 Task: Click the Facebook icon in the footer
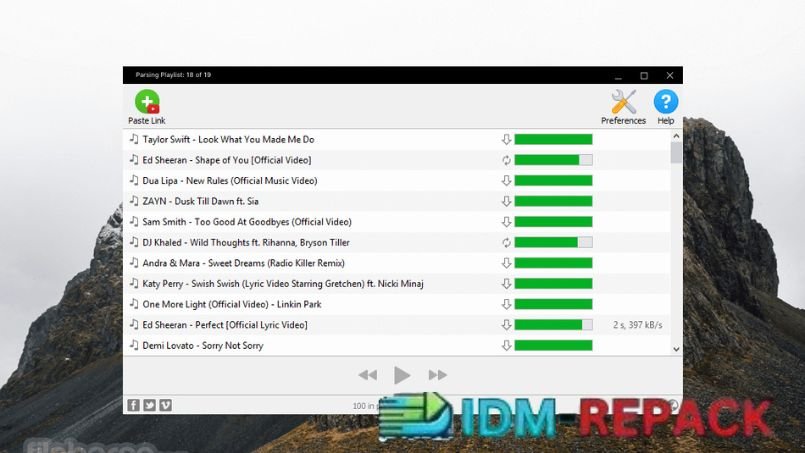coord(133,405)
